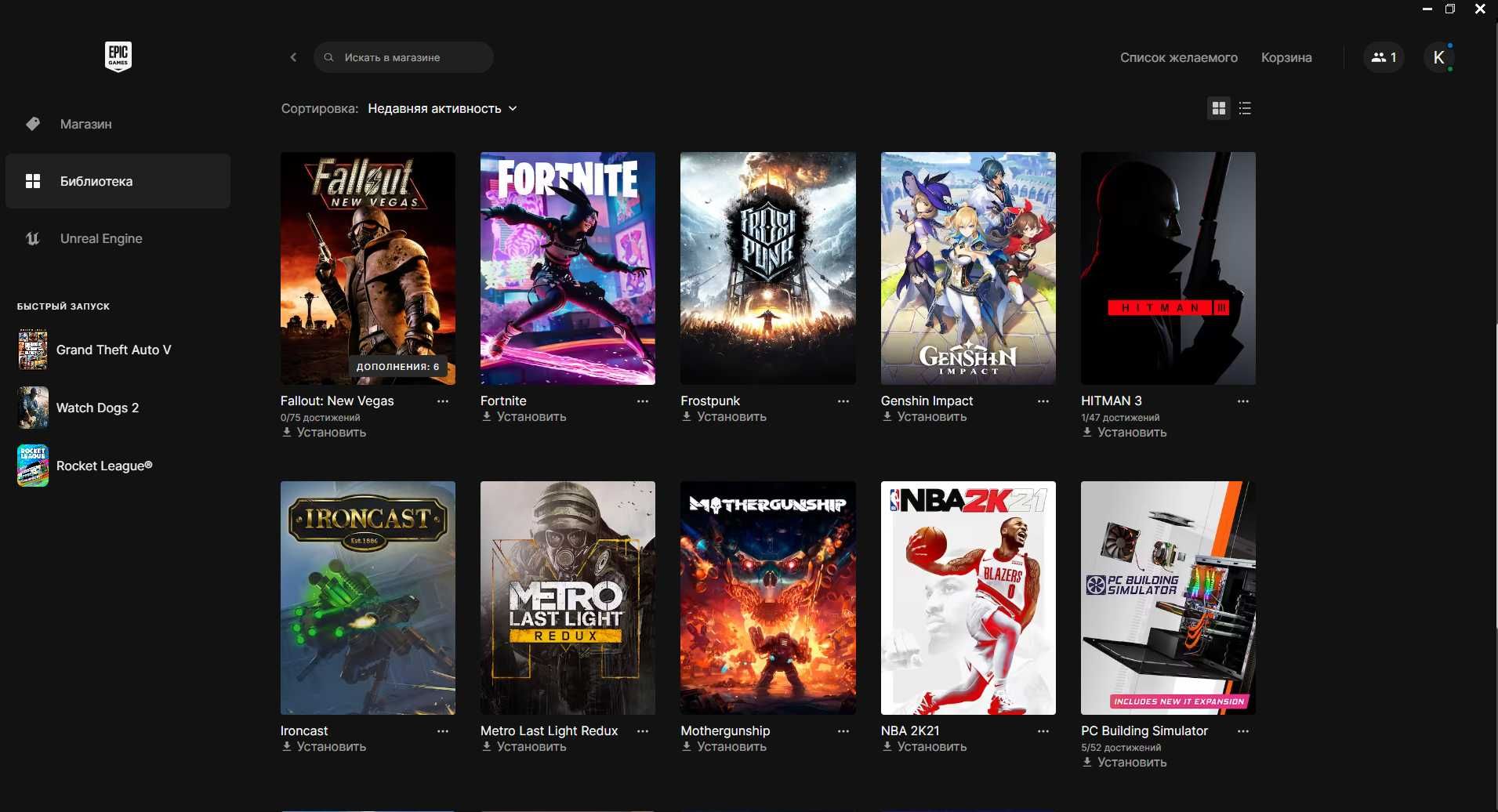Viewport: 1498px width, 812px height.
Task: Click Установить under Fortnite
Action: pyautogui.click(x=524, y=417)
